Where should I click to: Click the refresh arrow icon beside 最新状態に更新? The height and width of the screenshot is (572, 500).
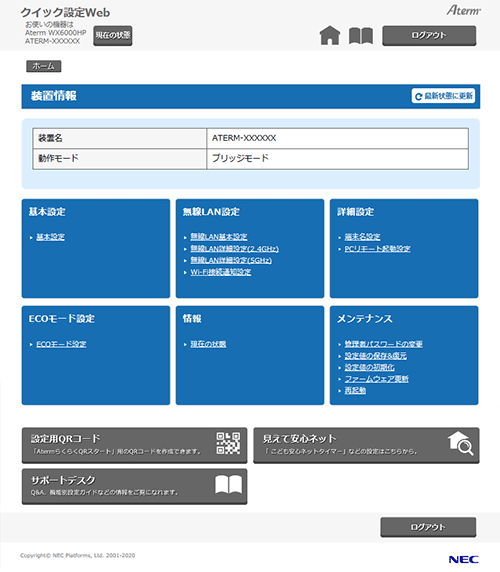pos(419,96)
